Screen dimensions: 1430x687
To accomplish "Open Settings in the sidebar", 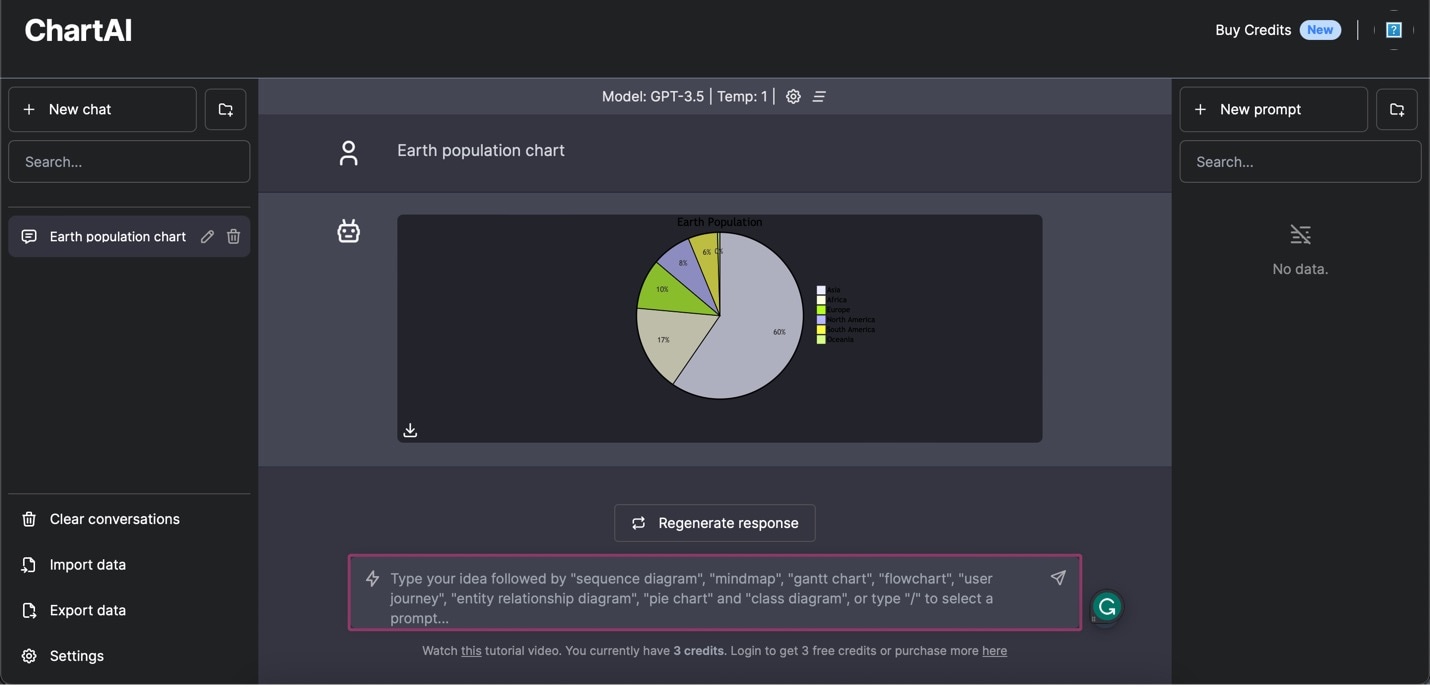I will coord(129,656).
